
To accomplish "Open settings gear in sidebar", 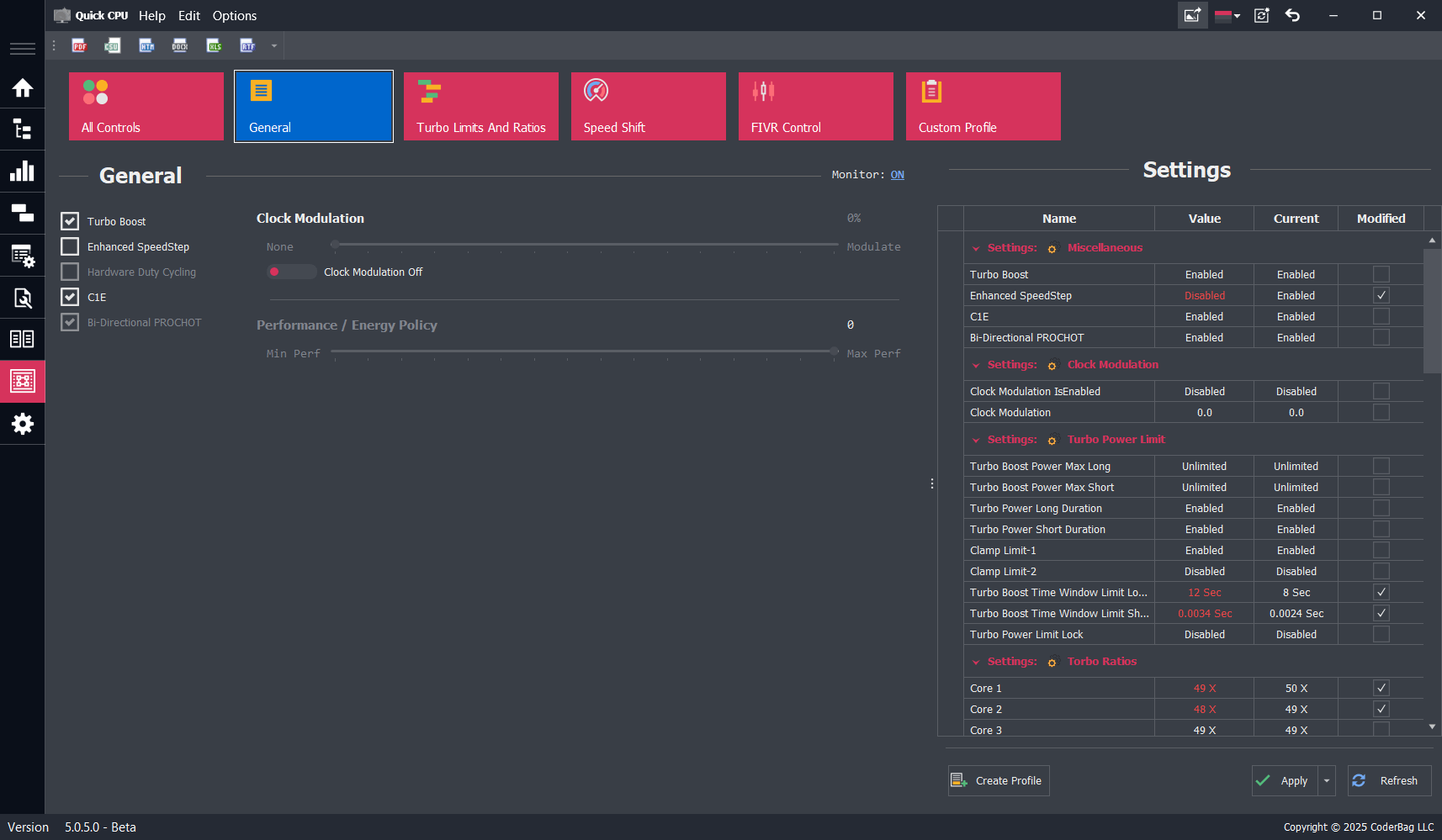I will [x=23, y=423].
